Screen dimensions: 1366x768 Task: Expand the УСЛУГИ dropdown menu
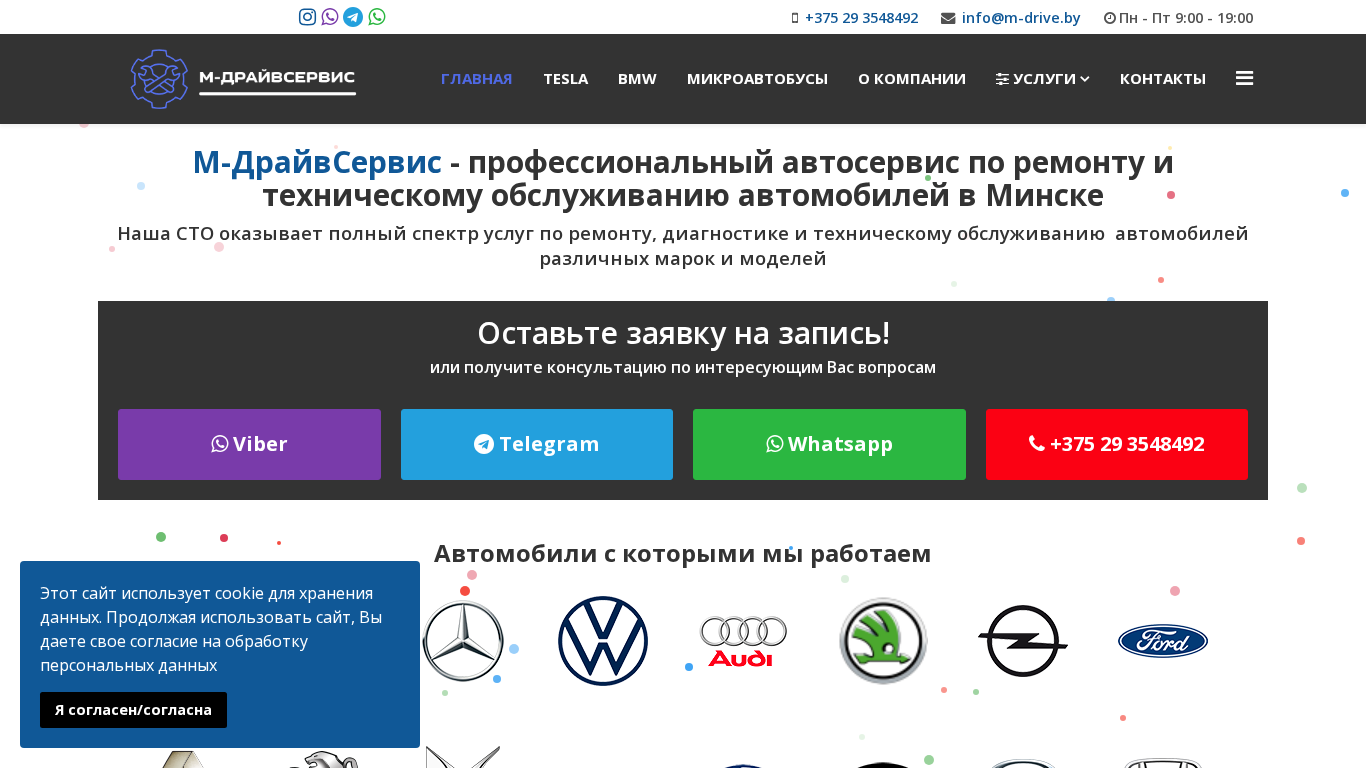[x=1043, y=79]
